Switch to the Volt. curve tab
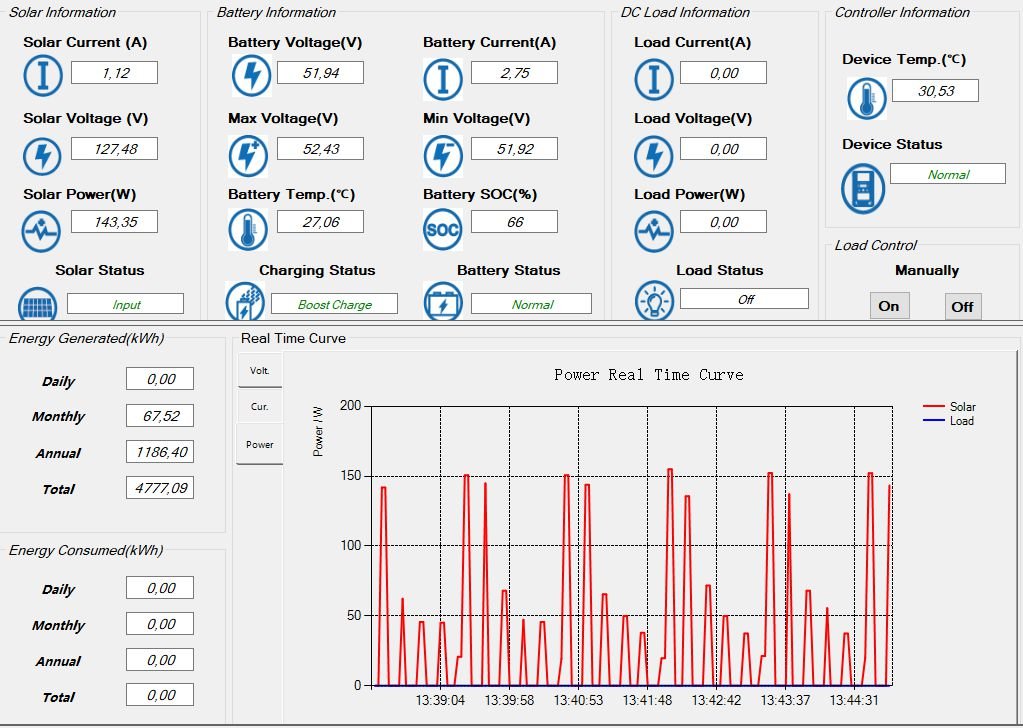 coord(260,371)
